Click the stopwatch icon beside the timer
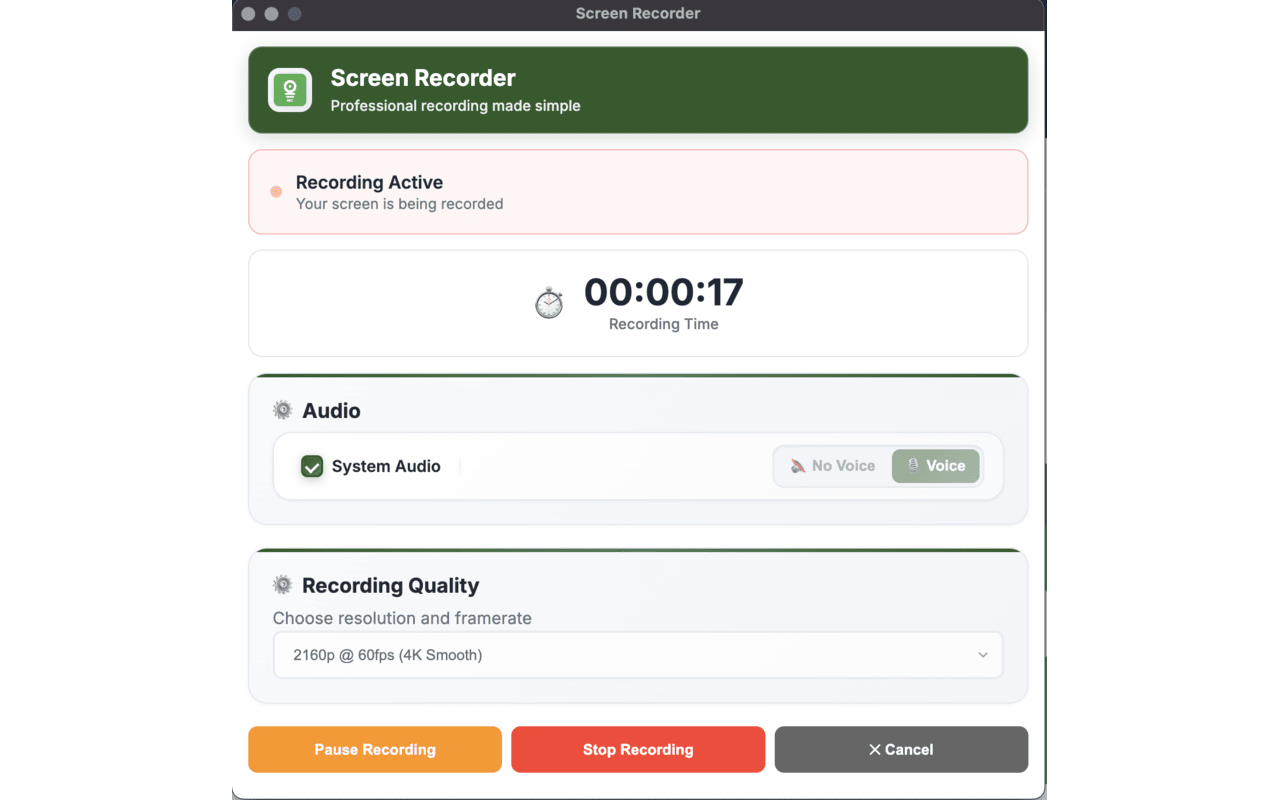 pos(548,301)
